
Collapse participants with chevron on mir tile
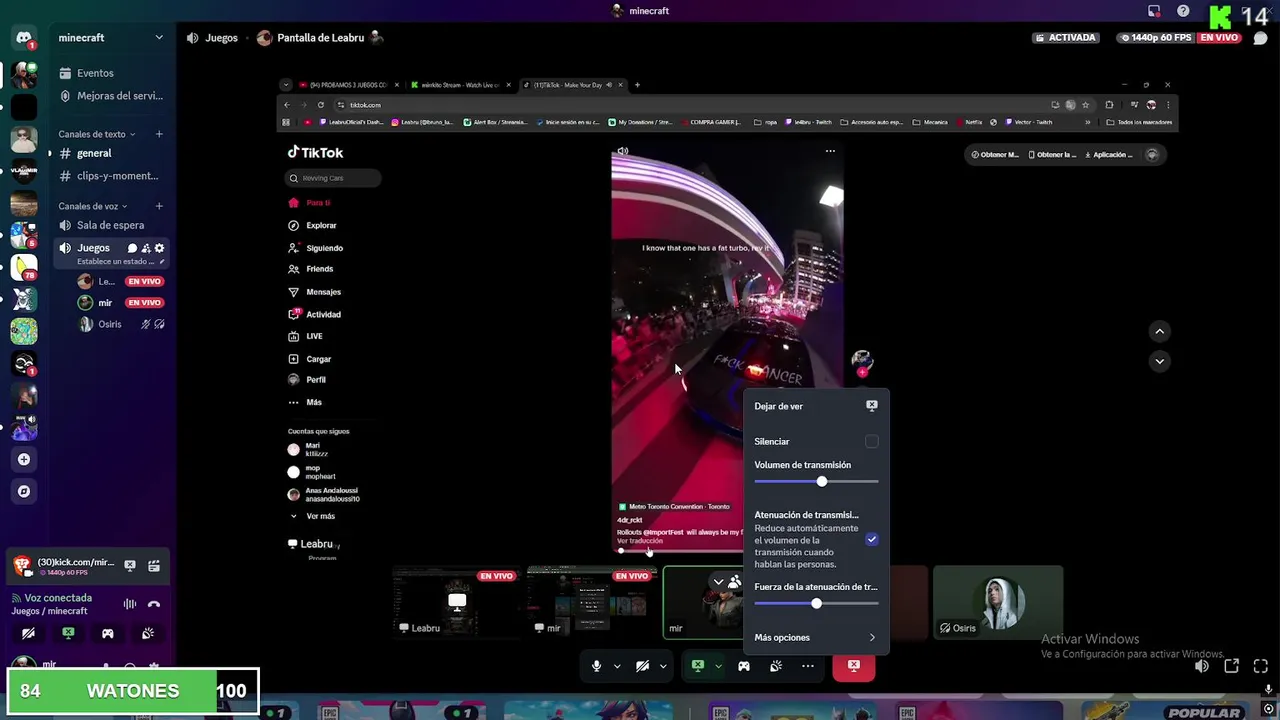pyautogui.click(x=718, y=582)
